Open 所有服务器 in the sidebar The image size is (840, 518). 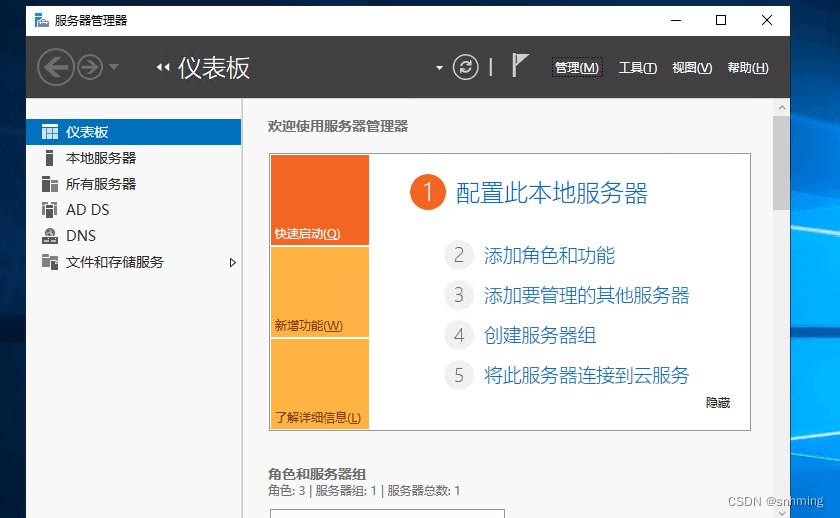pyautogui.click(x=100, y=184)
